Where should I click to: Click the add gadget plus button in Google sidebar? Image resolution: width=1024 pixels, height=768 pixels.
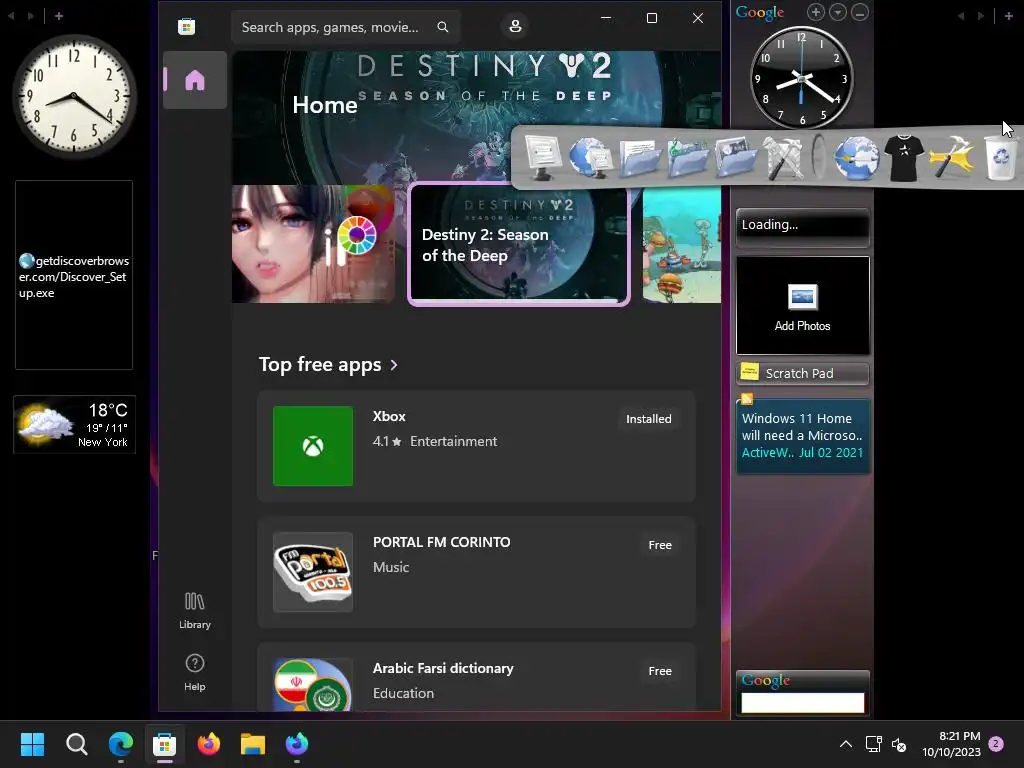(816, 12)
